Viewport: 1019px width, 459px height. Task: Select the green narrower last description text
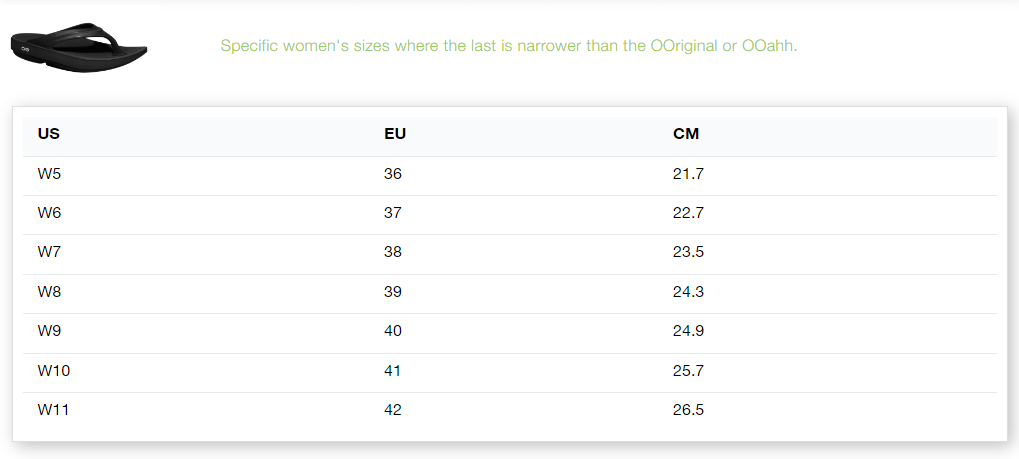coord(508,46)
